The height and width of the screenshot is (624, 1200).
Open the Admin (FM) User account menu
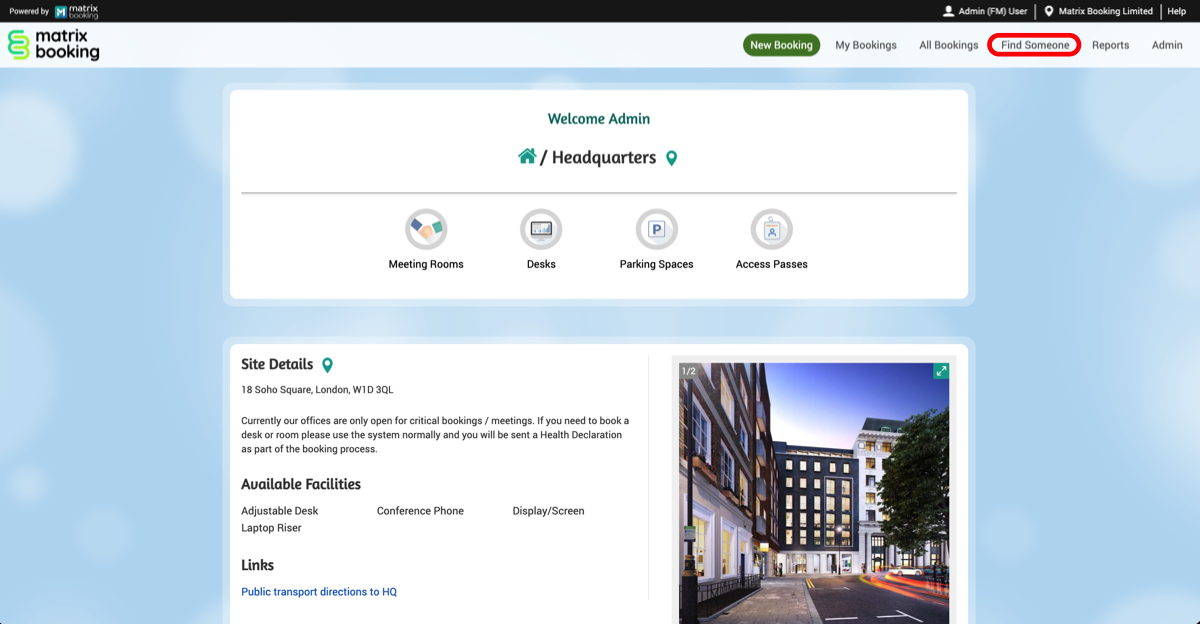coord(985,11)
